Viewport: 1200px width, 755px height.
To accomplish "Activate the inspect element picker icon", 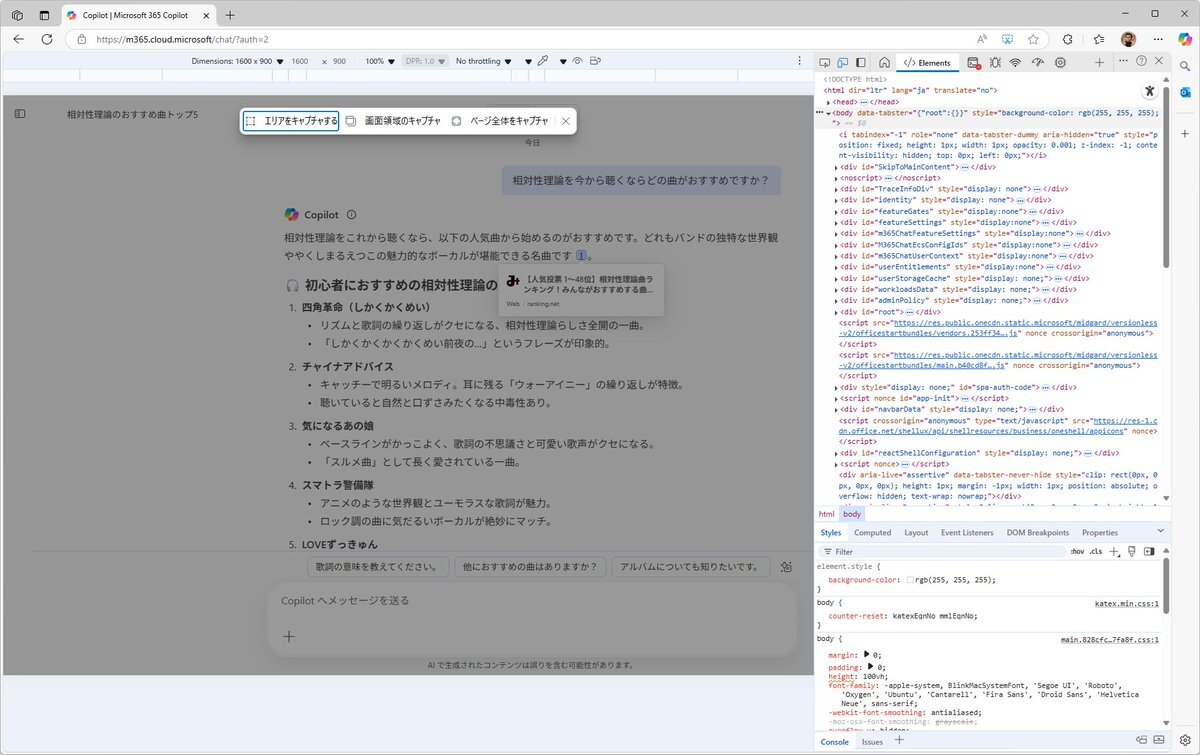I will click(x=826, y=62).
